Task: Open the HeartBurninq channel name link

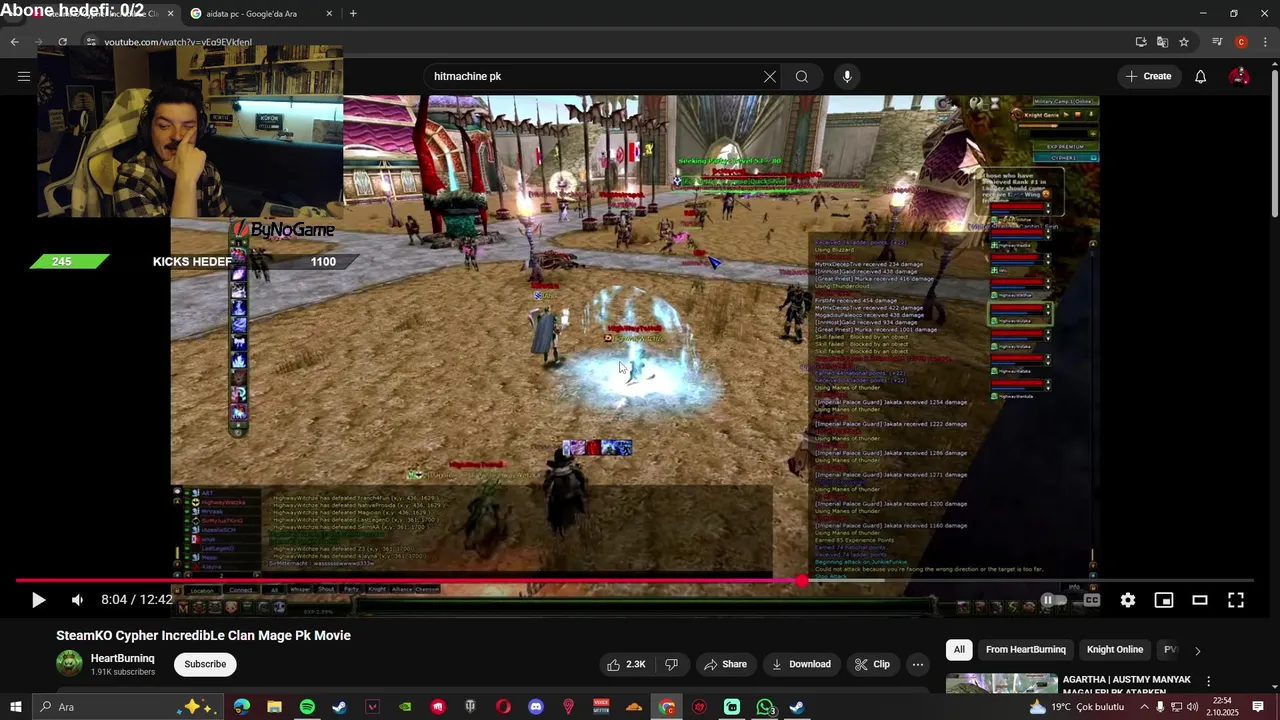Action: [123, 658]
